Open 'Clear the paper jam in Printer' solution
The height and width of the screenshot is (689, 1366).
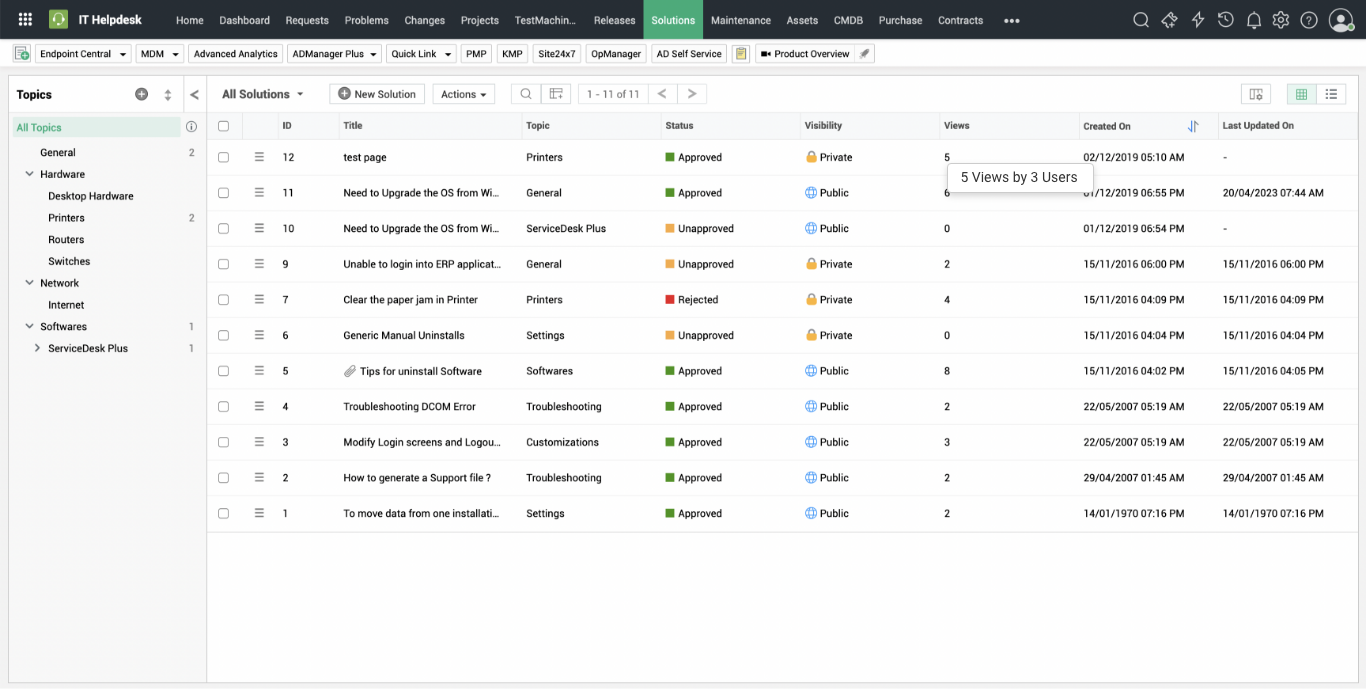click(410, 300)
